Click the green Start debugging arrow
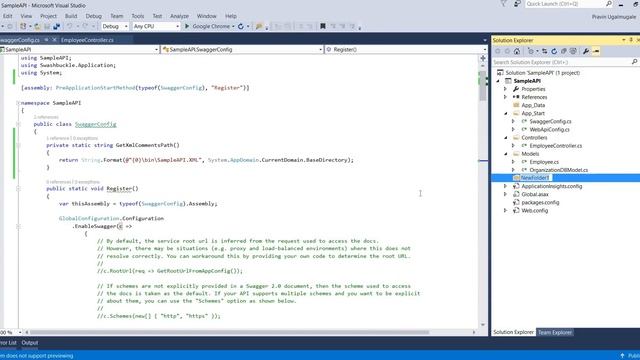Image resolution: width=640 pixels, height=360 pixels. tap(187, 26)
